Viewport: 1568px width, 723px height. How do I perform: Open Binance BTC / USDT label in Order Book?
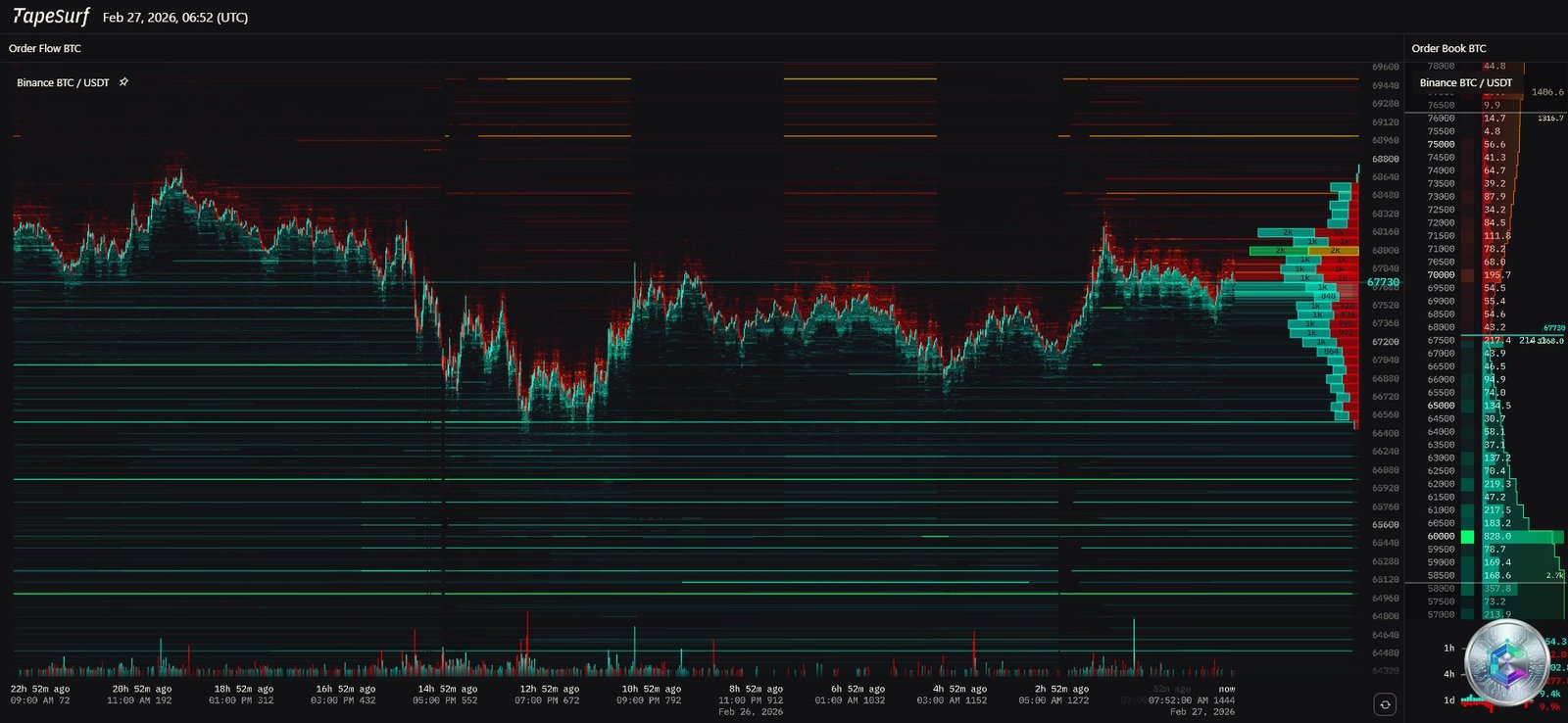tap(1466, 82)
